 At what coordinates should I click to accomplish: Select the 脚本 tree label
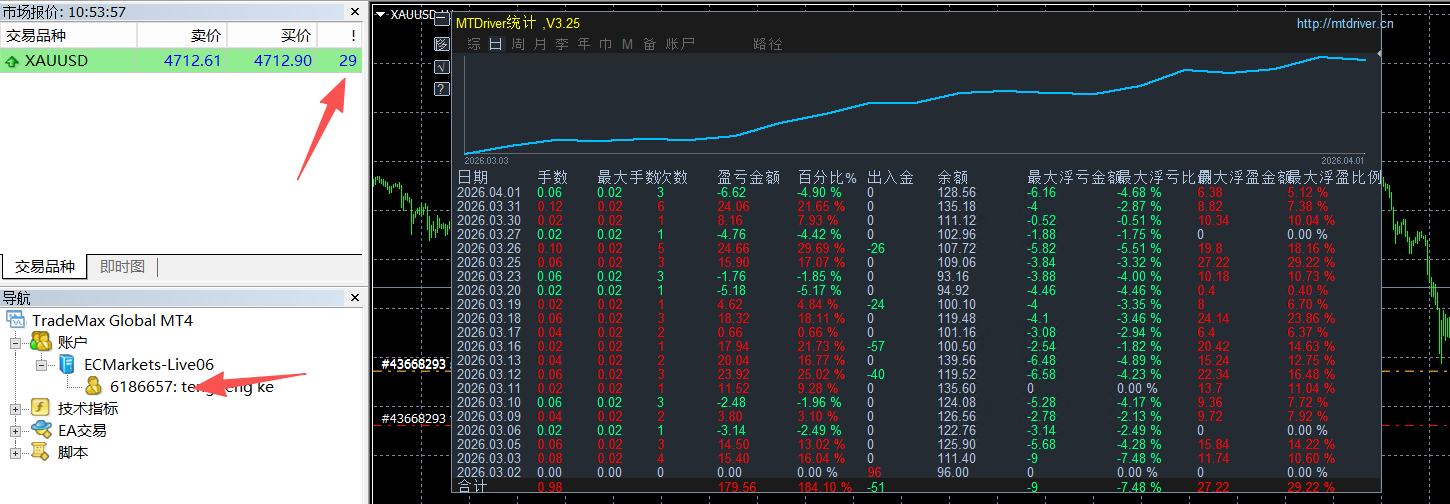coord(73,452)
